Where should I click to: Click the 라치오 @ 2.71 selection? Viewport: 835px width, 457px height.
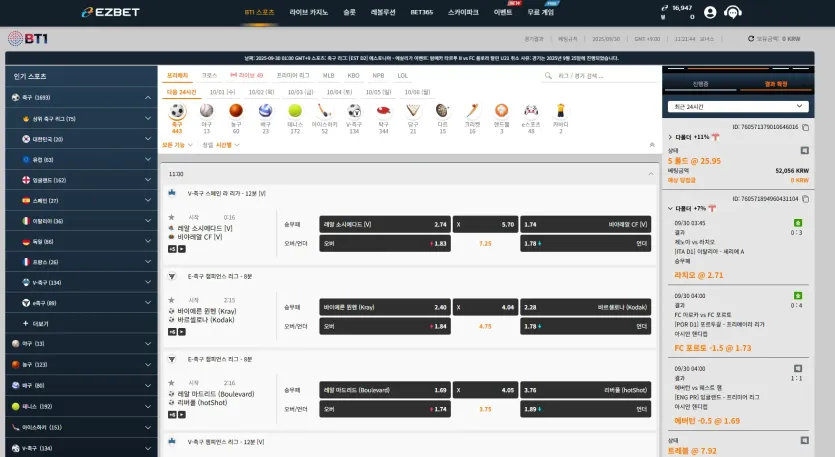[699, 275]
